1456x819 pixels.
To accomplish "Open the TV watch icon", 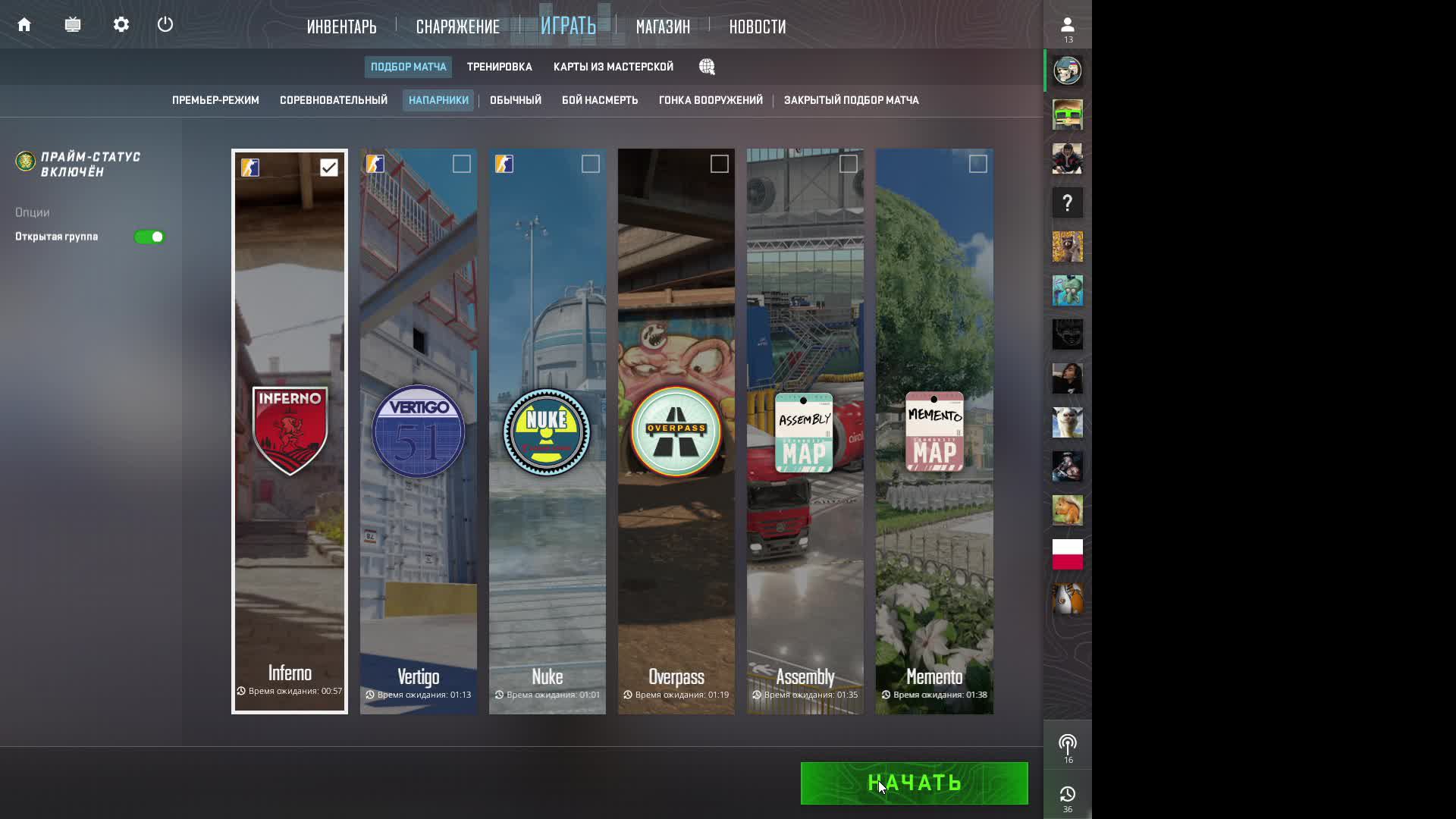I will pyautogui.click(x=73, y=25).
